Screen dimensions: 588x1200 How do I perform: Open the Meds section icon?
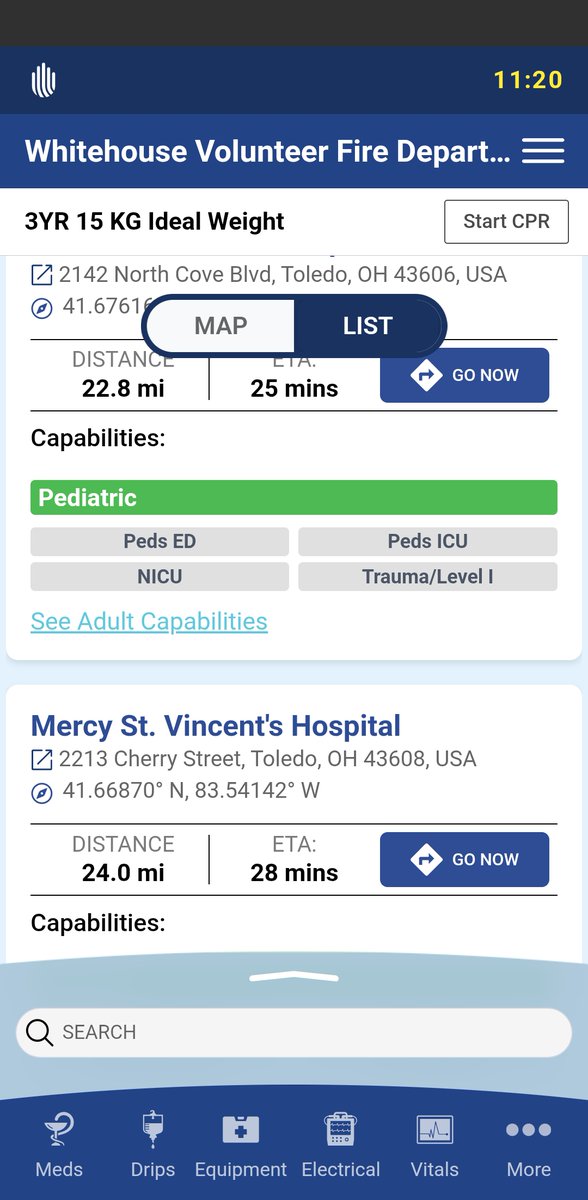pyautogui.click(x=59, y=1130)
